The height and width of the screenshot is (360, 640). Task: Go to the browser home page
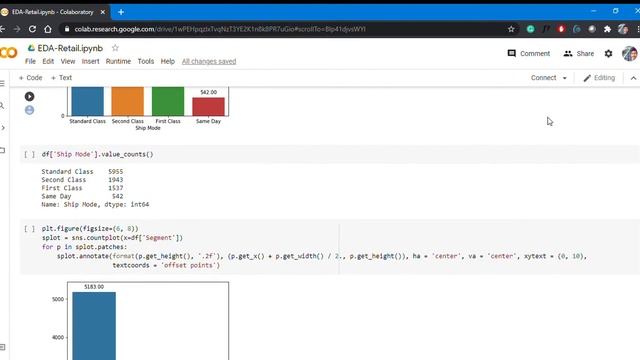tap(48, 29)
